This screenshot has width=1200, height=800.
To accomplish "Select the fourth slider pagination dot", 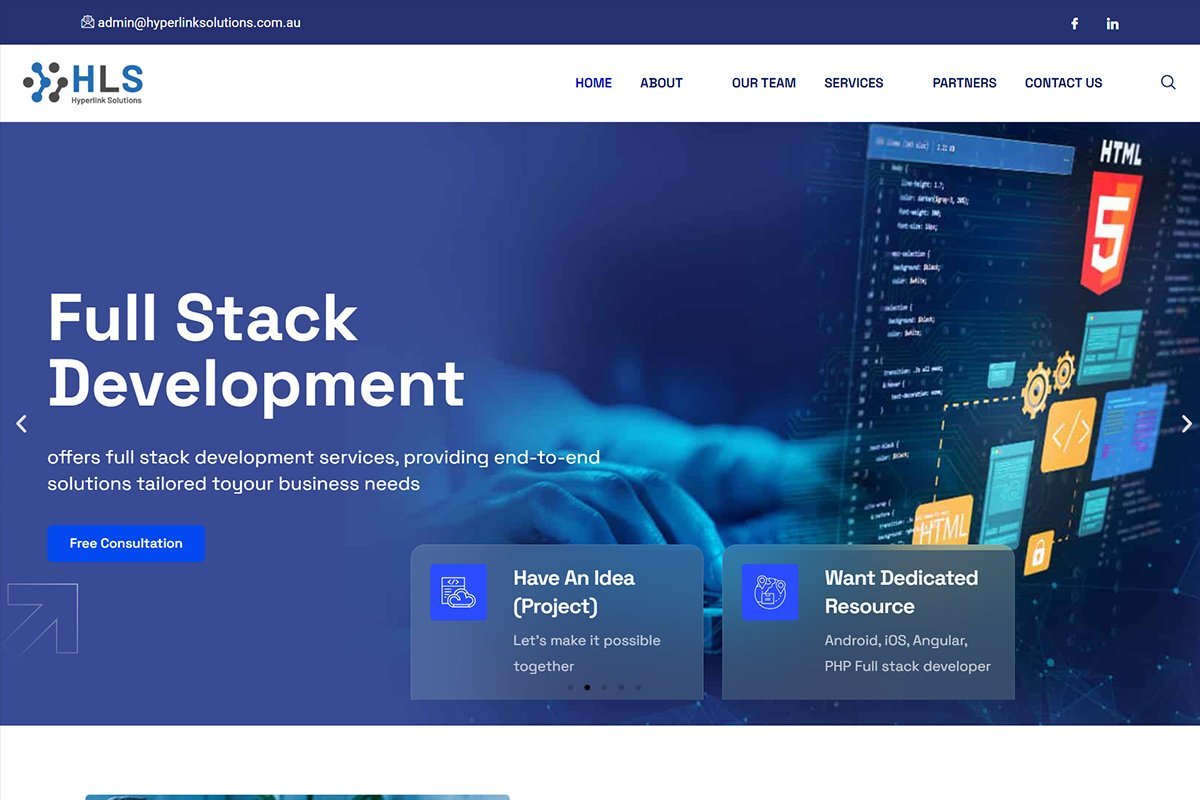I will (621, 687).
